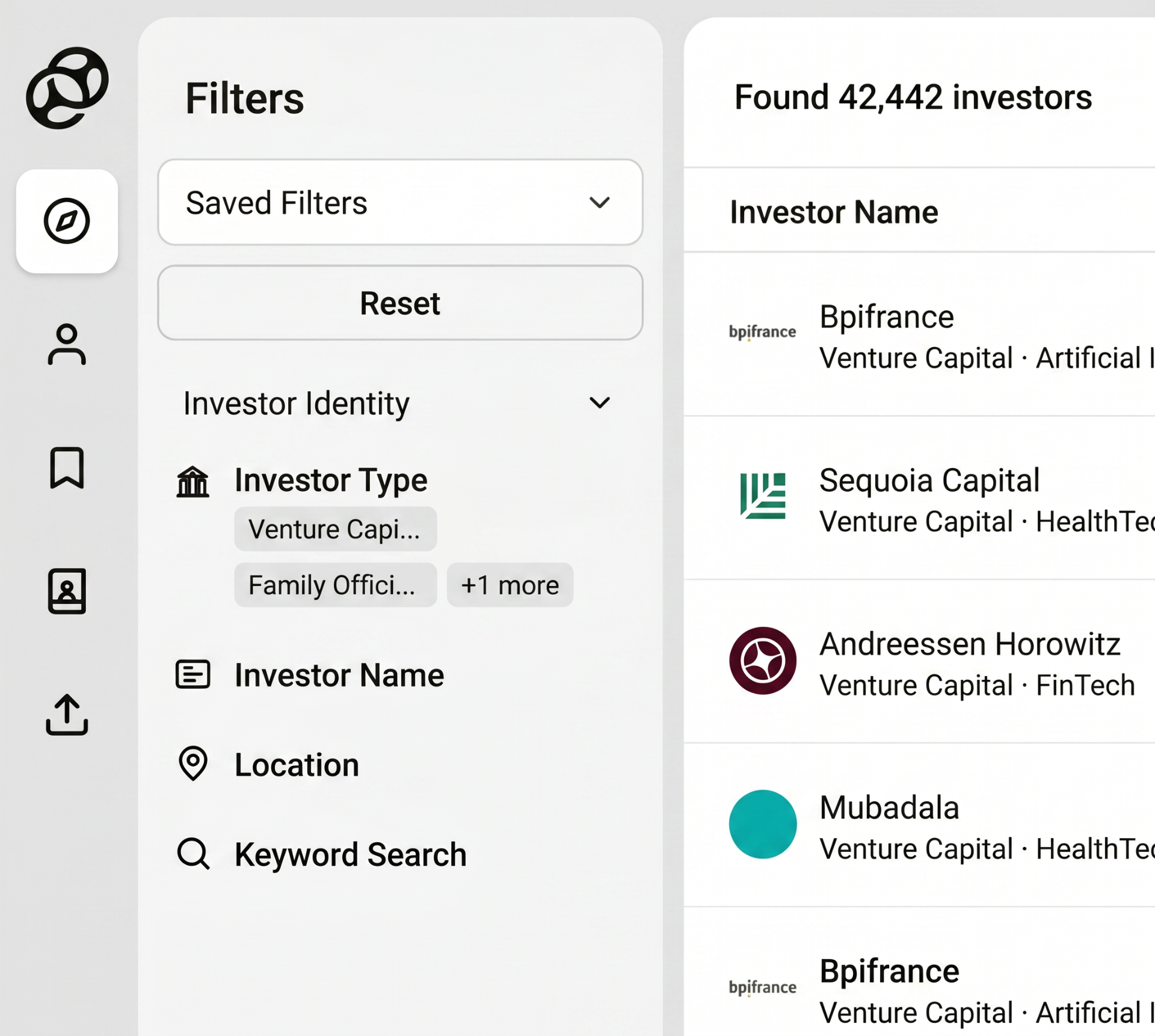Viewport: 1155px width, 1036px height.
Task: Open the Saved Filters dropdown
Action: (400, 202)
